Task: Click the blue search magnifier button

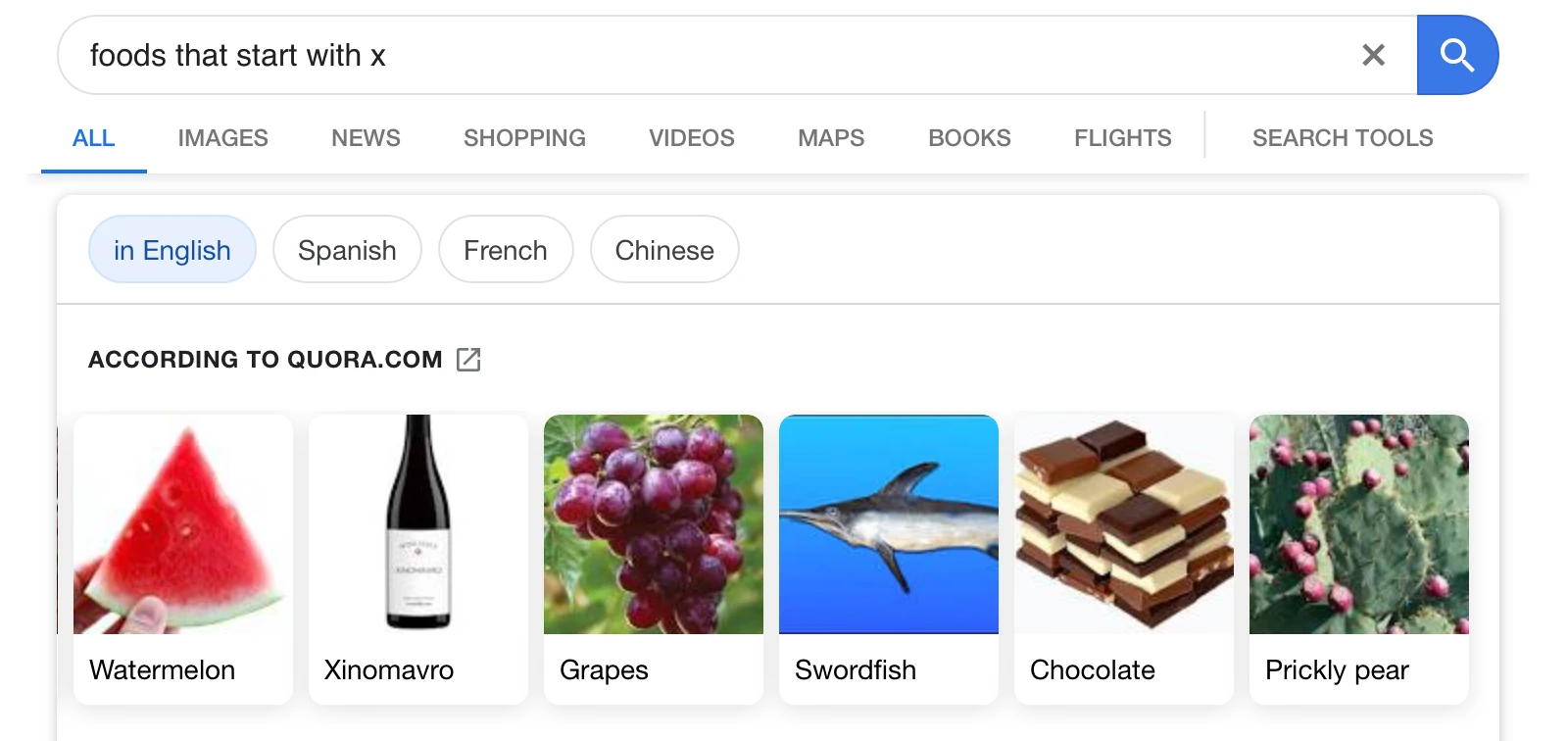Action: 1456,55
